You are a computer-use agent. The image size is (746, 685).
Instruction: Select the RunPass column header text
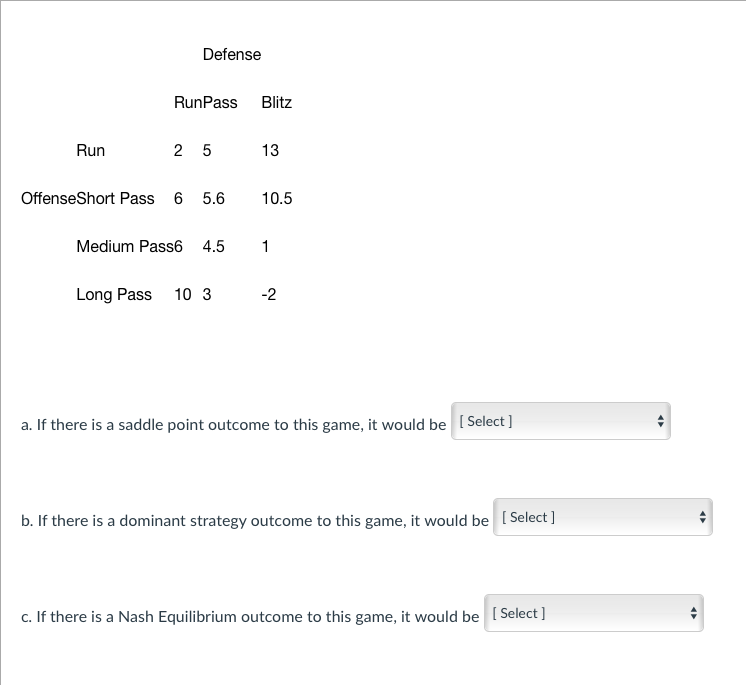click(x=206, y=102)
